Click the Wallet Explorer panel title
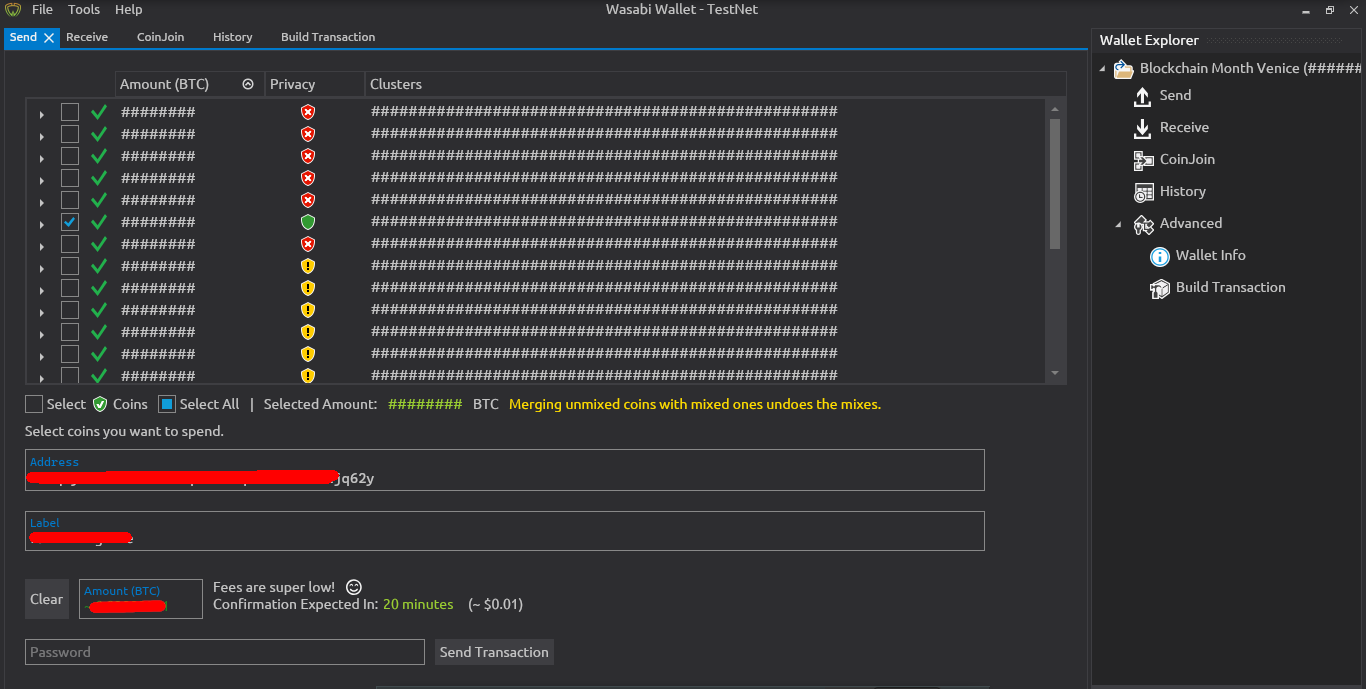Screen dimensions: 1366x689 pyautogui.click(x=1149, y=40)
